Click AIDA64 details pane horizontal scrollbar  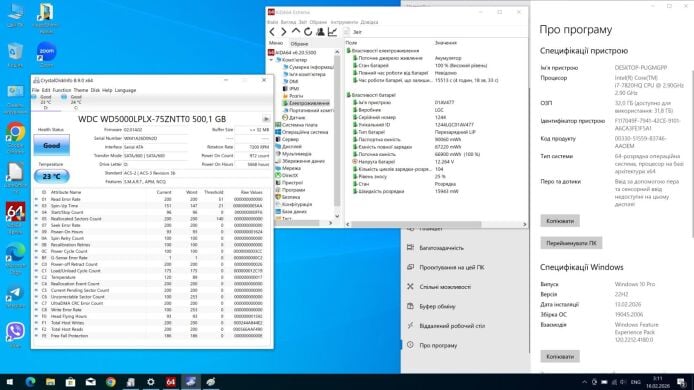click(x=436, y=224)
